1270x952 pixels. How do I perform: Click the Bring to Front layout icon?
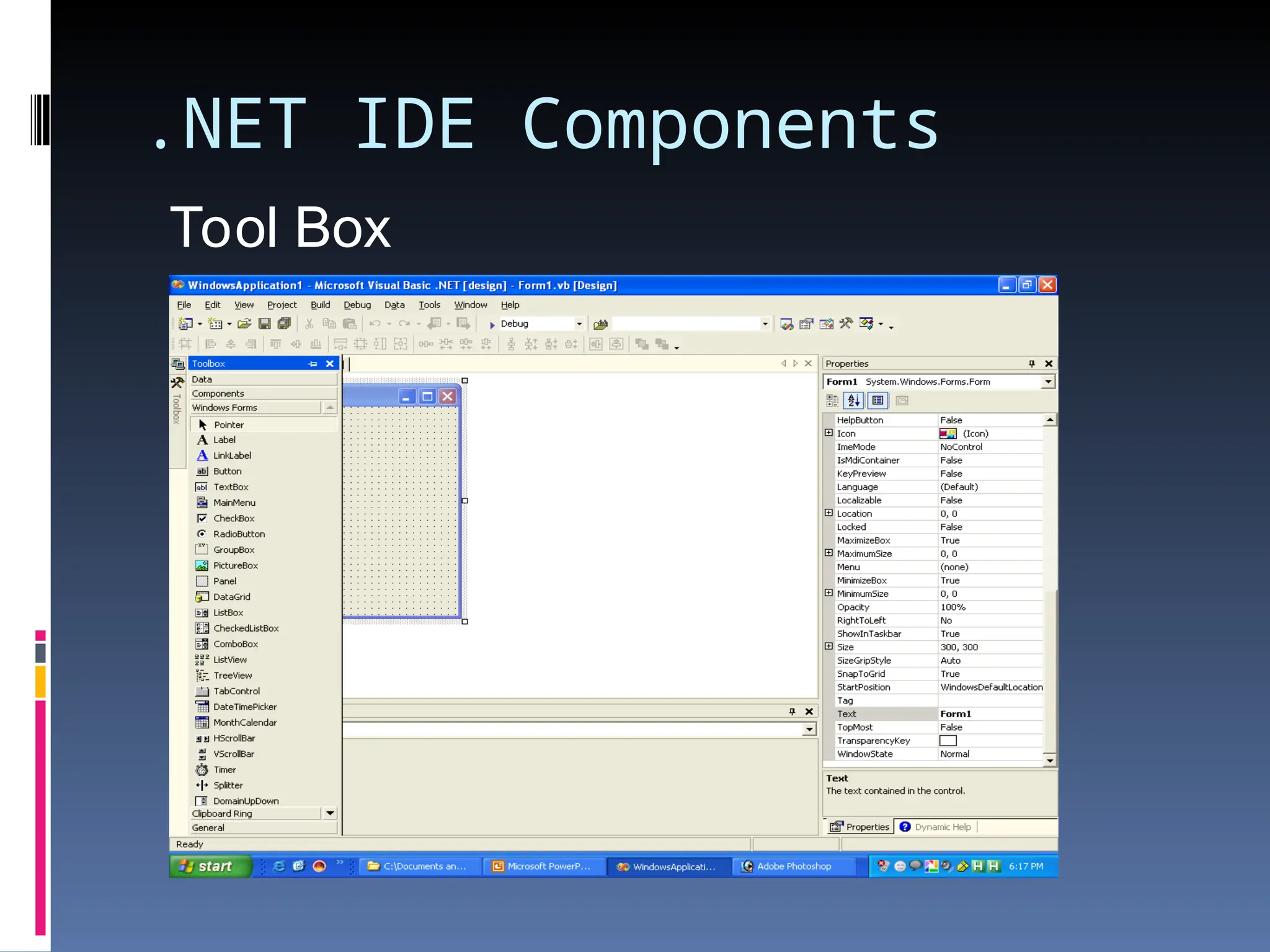pyautogui.click(x=642, y=344)
